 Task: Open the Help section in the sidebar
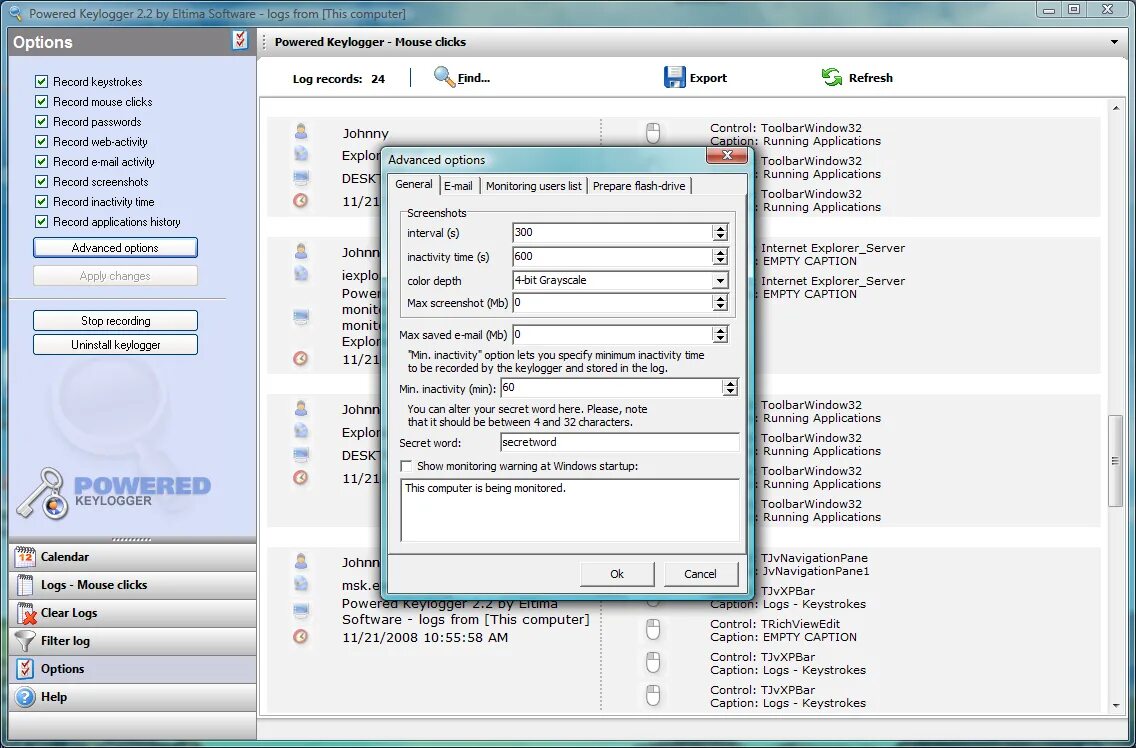pos(133,697)
